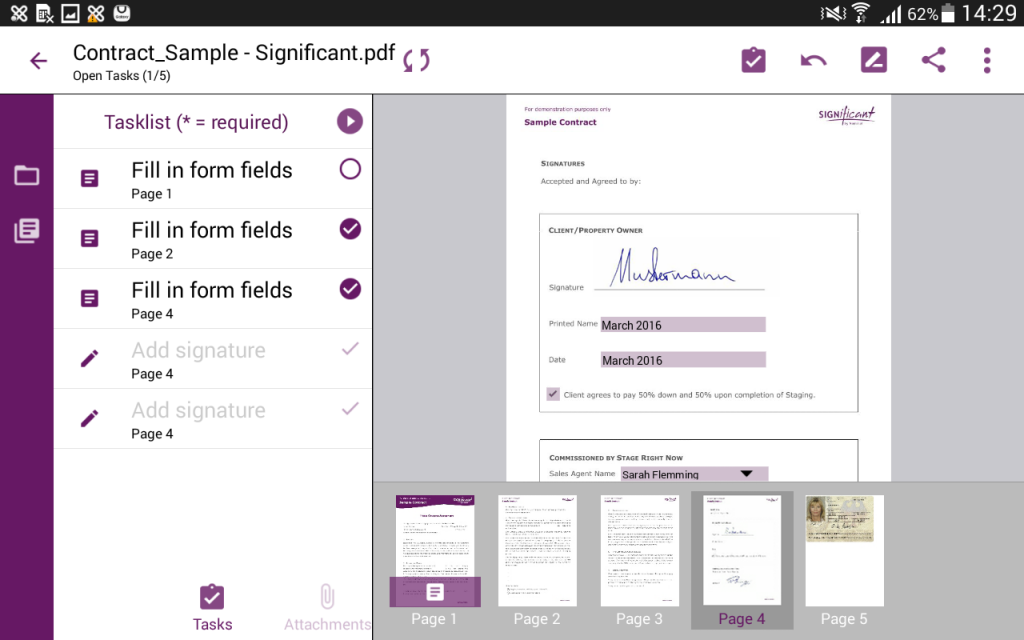The width and height of the screenshot is (1024, 640).
Task: Start the Tasklist with the play arrow
Action: click(349, 121)
